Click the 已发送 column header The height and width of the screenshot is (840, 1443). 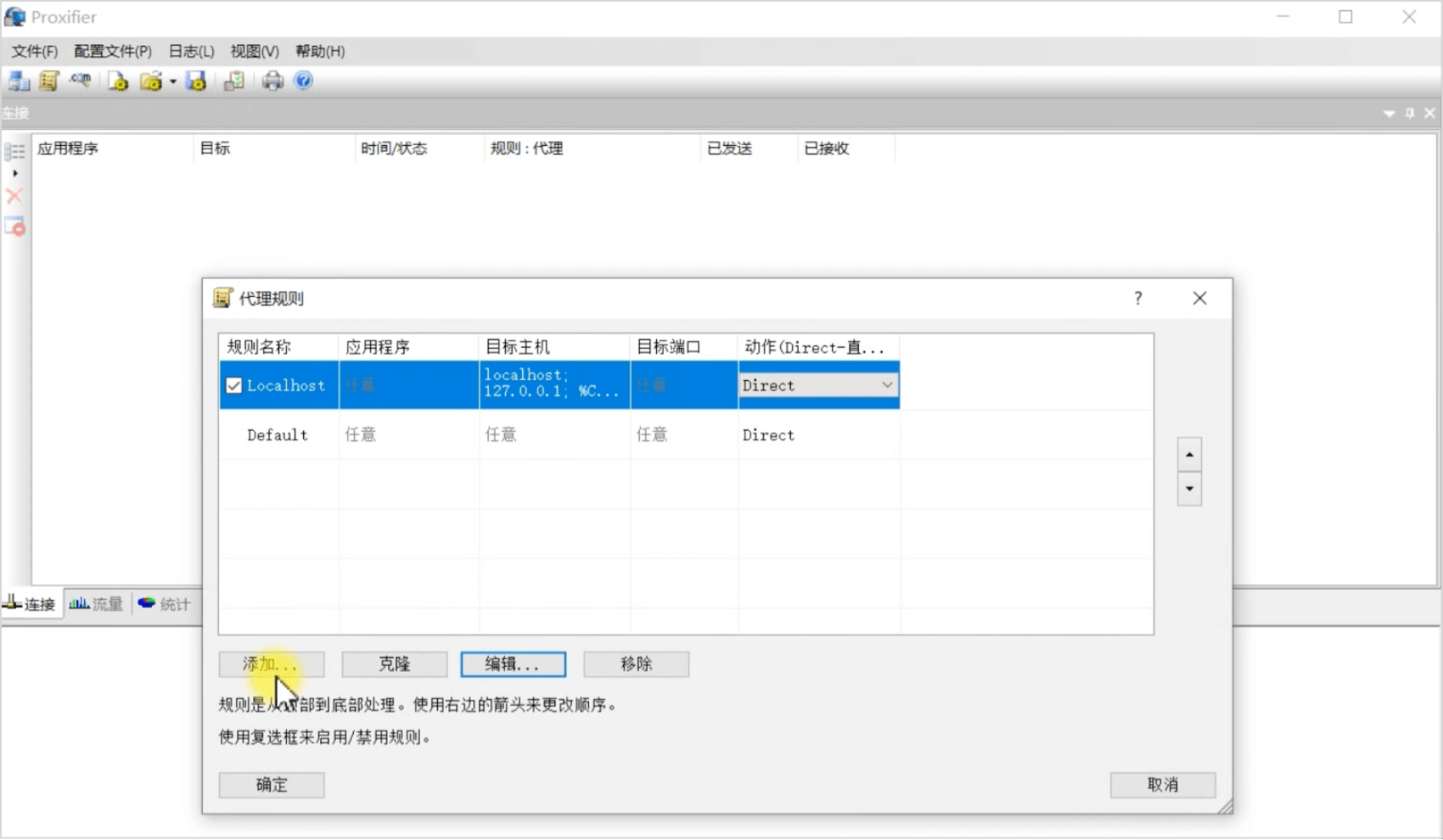coord(750,148)
